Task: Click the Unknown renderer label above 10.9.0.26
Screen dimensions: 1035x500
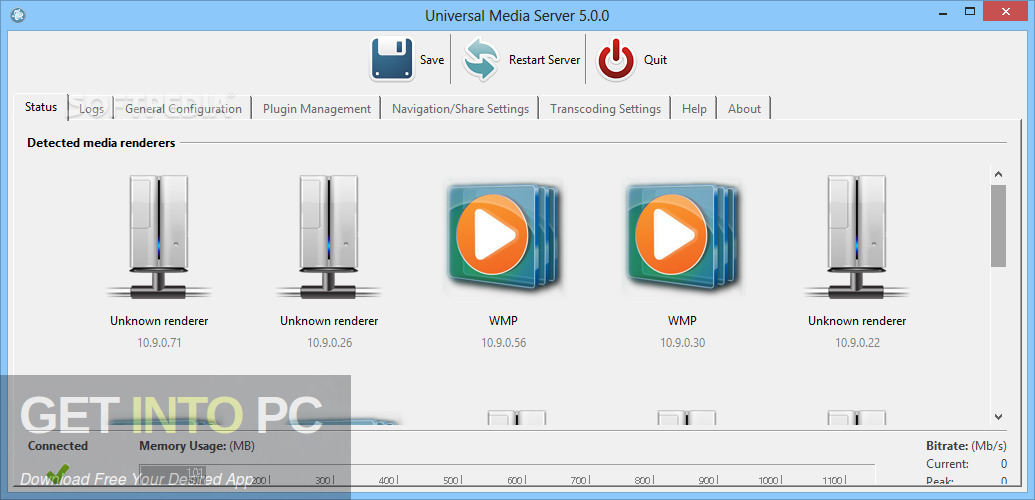Action: (329, 321)
